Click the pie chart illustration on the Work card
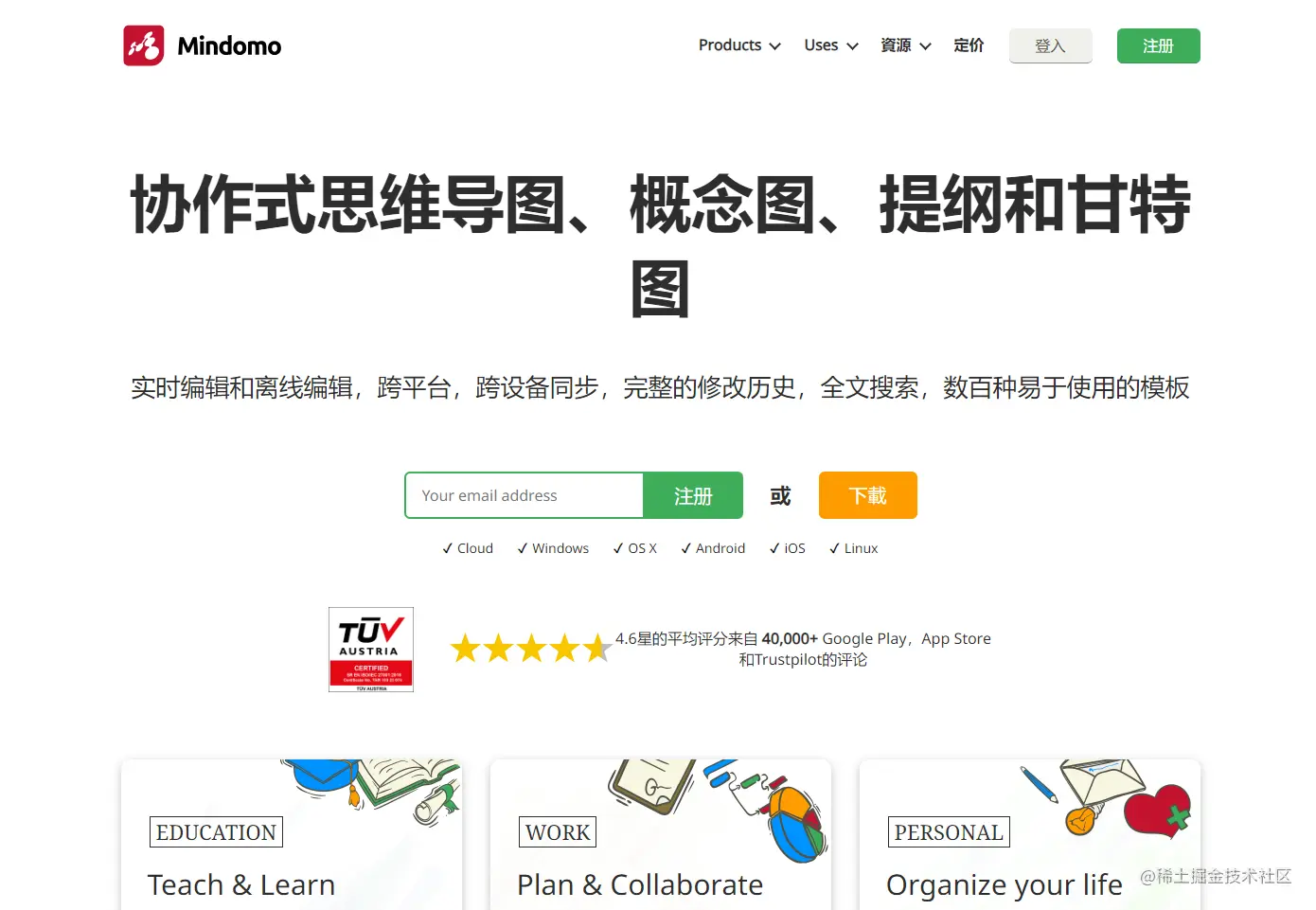Image resolution: width=1316 pixels, height=910 pixels. (797, 824)
